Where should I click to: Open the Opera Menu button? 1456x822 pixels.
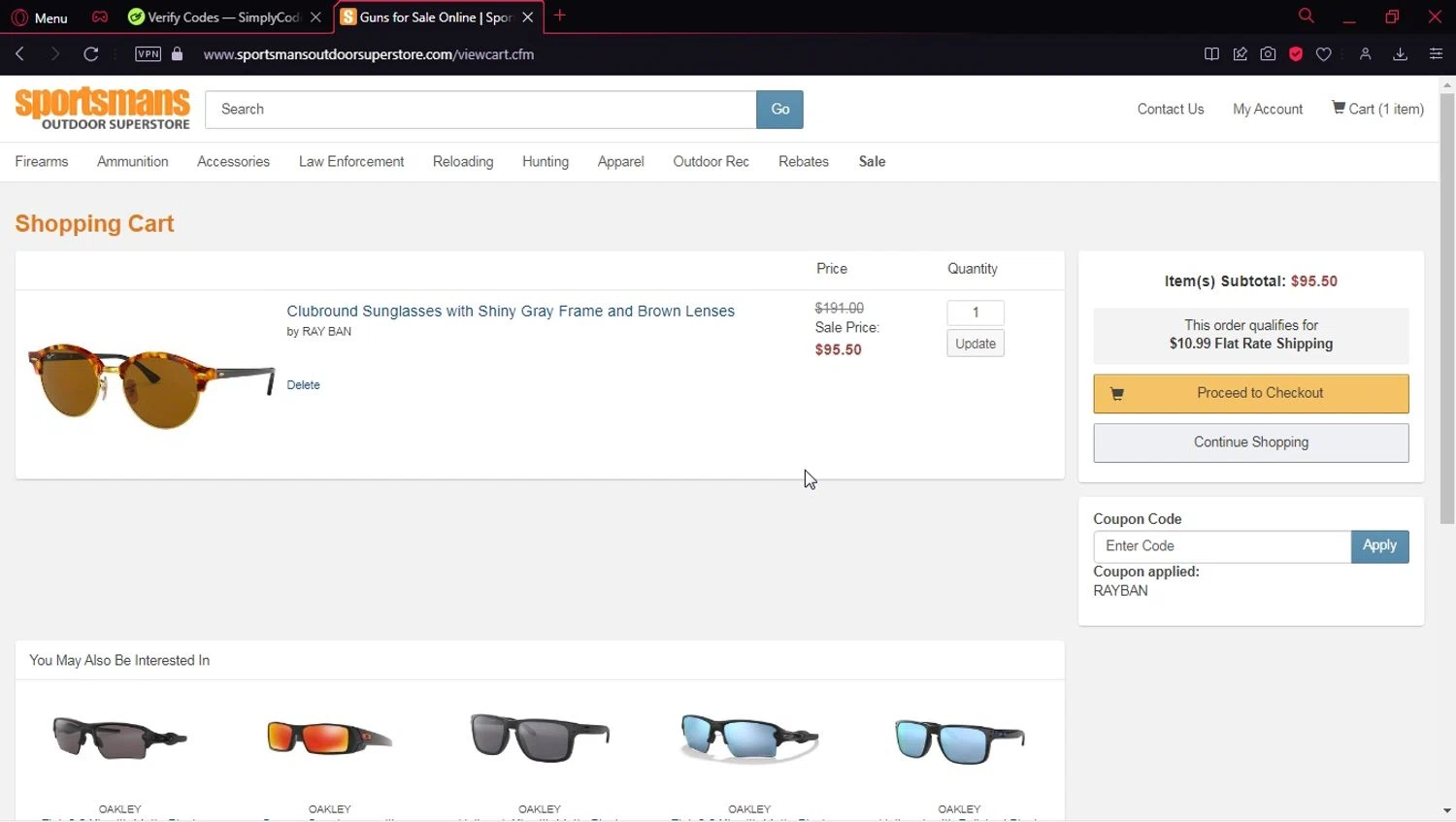point(40,17)
